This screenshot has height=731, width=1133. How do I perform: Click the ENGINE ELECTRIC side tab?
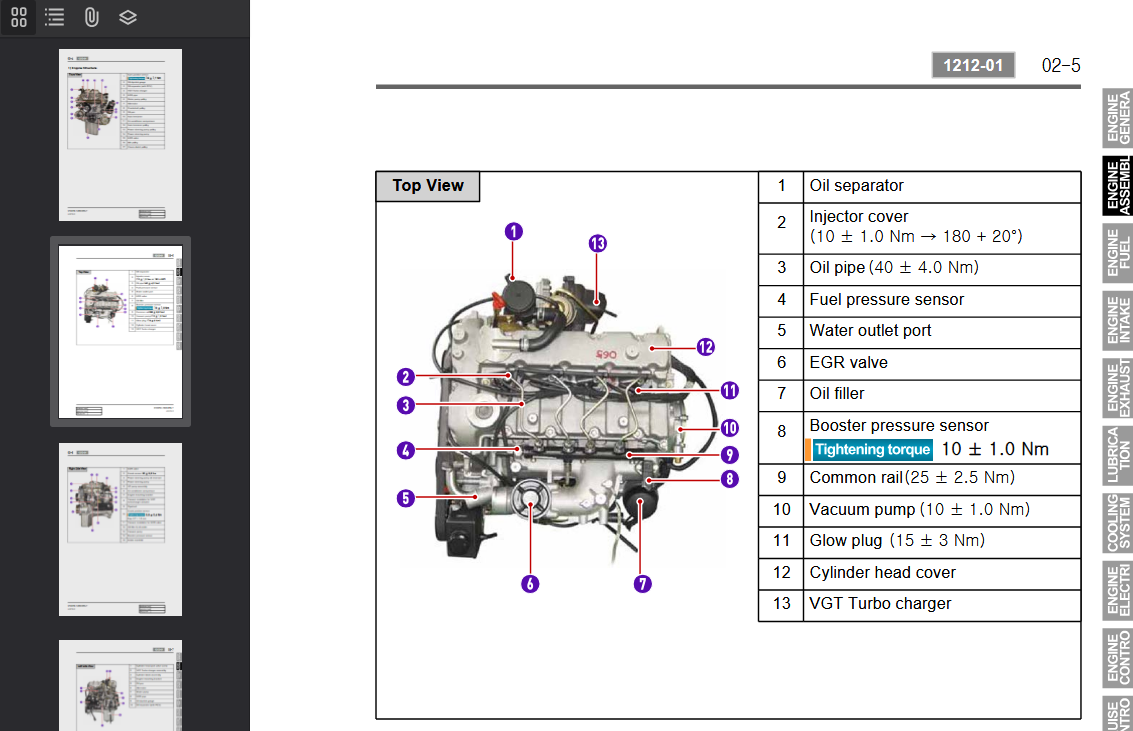(x=1117, y=591)
